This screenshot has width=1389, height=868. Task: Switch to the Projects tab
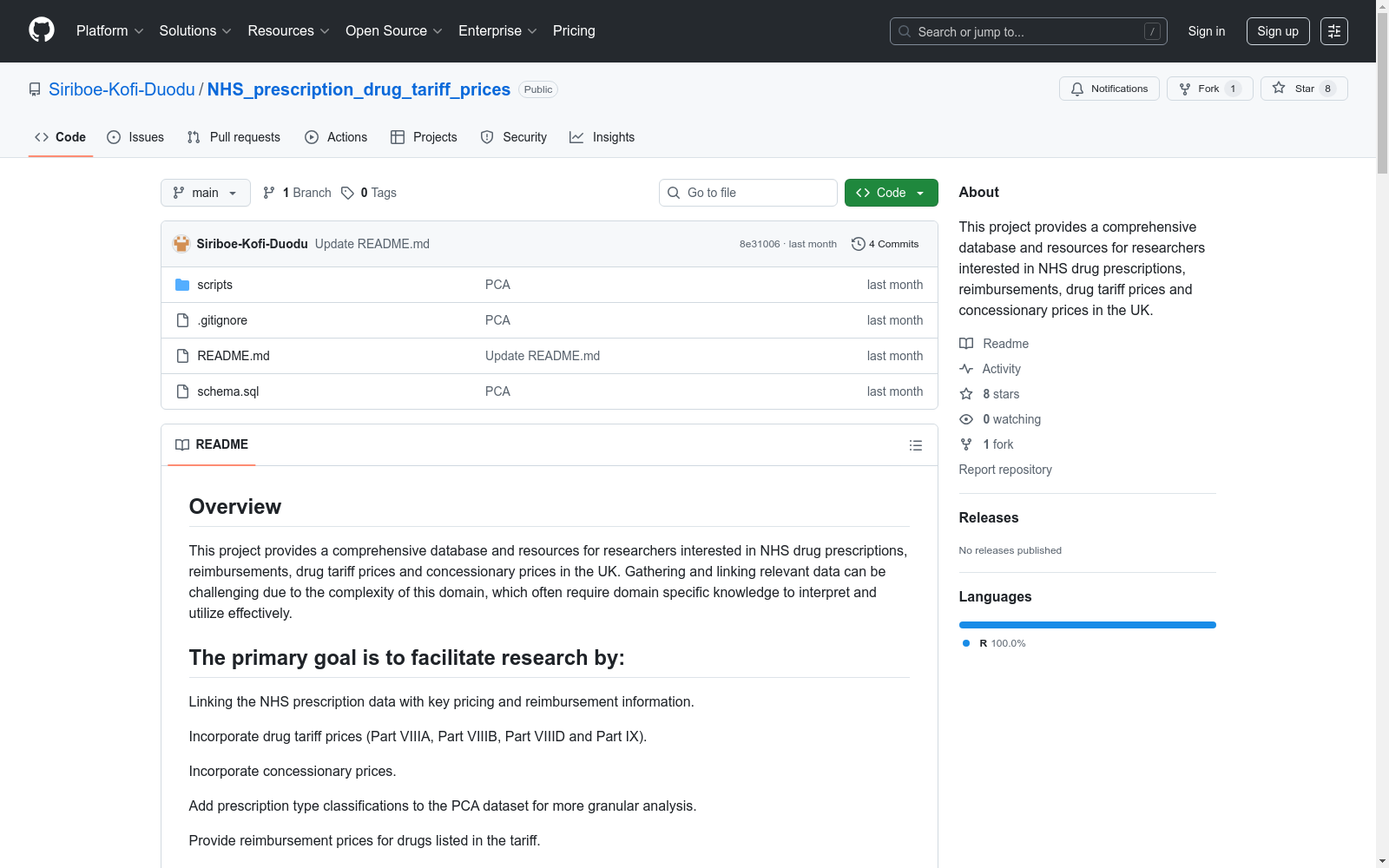(424, 137)
